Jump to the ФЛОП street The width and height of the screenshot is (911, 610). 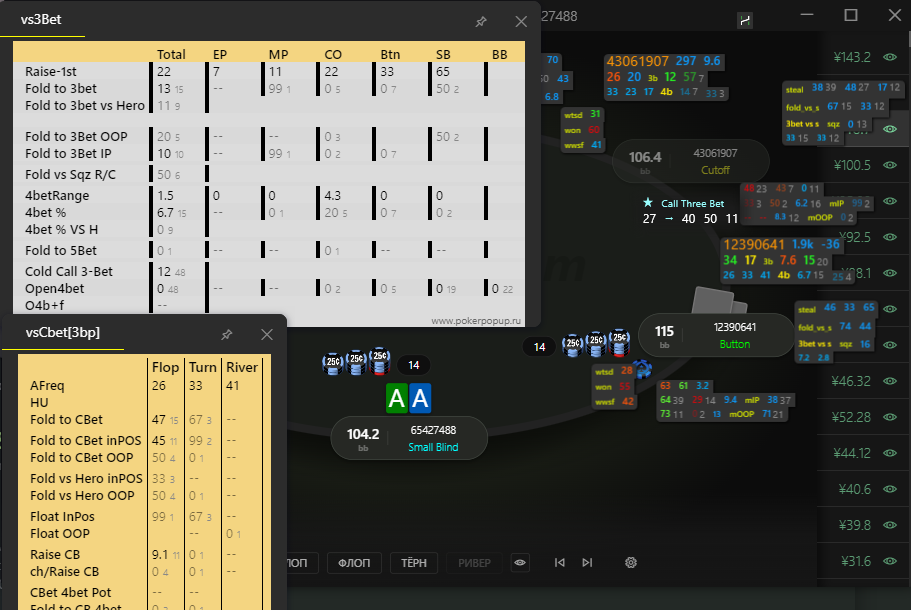(354, 562)
